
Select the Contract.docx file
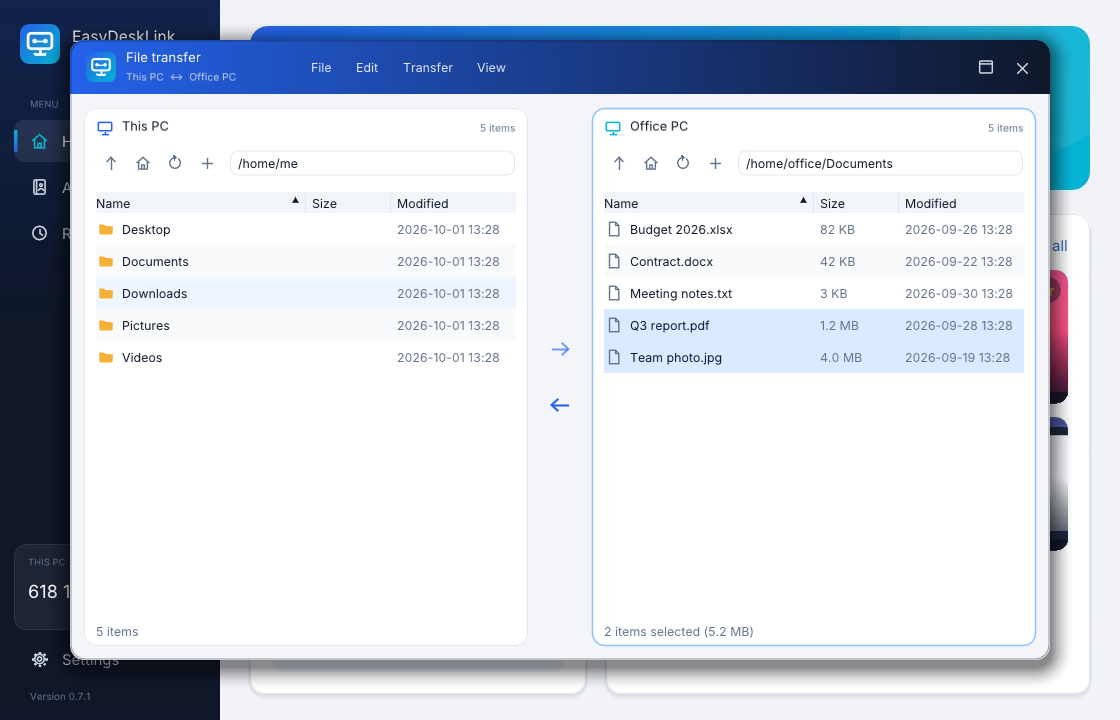(814, 261)
